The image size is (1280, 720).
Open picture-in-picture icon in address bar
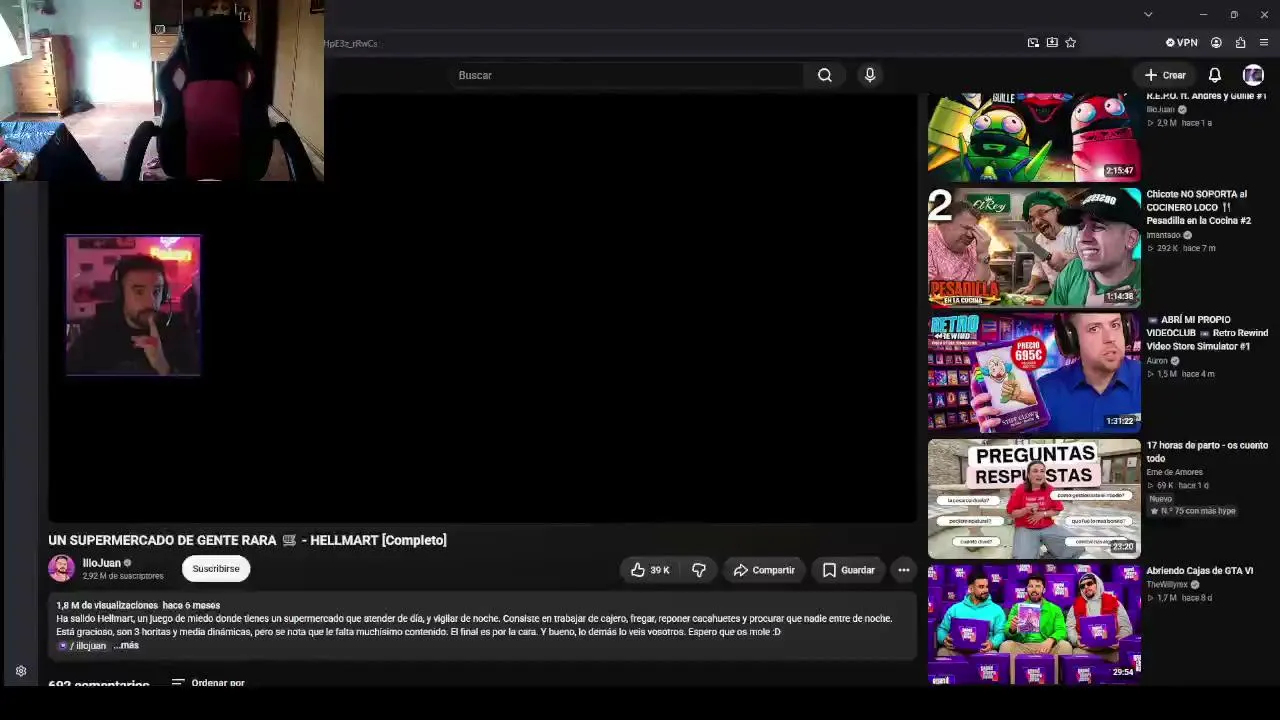tap(1033, 43)
